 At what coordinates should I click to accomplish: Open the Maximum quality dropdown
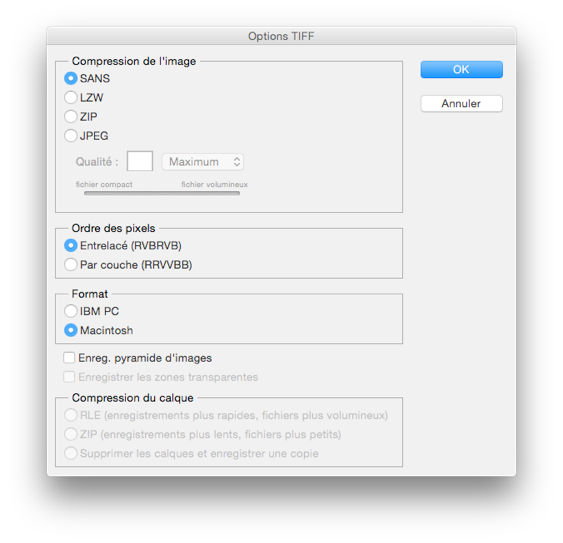coord(203,162)
